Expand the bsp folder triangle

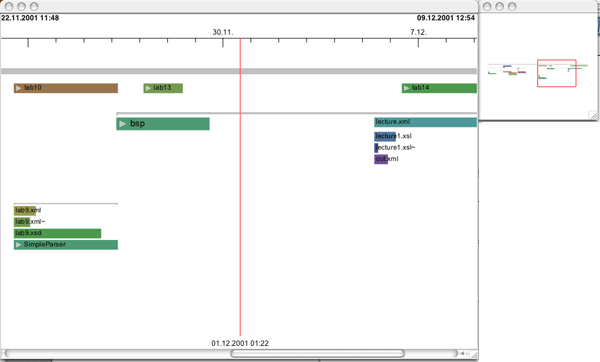point(122,124)
